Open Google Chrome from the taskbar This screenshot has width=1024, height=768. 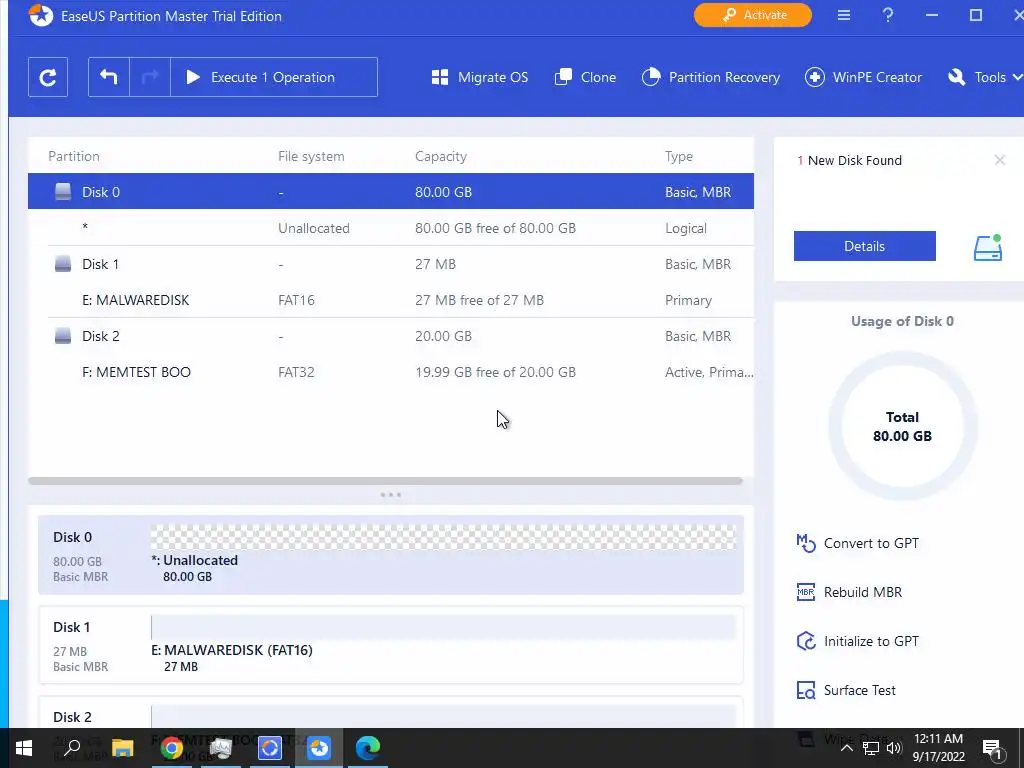172,748
